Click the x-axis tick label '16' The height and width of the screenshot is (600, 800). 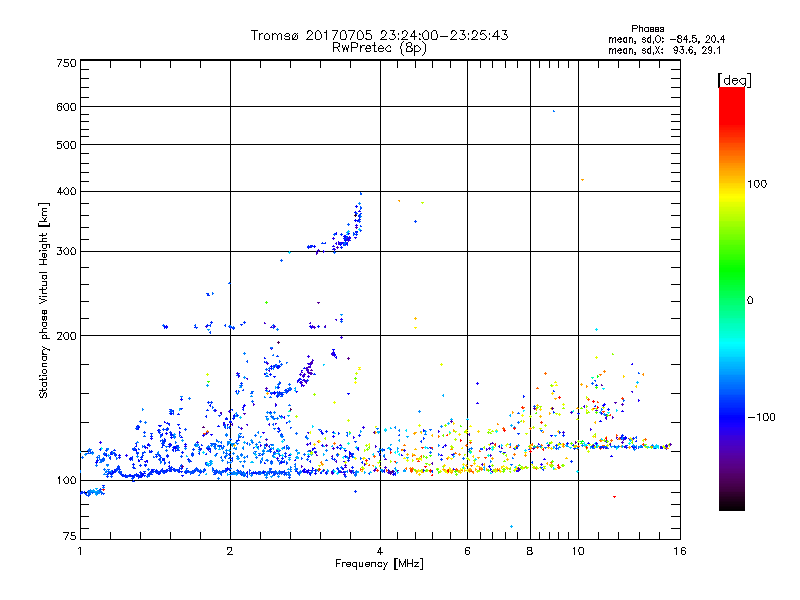coord(680,551)
